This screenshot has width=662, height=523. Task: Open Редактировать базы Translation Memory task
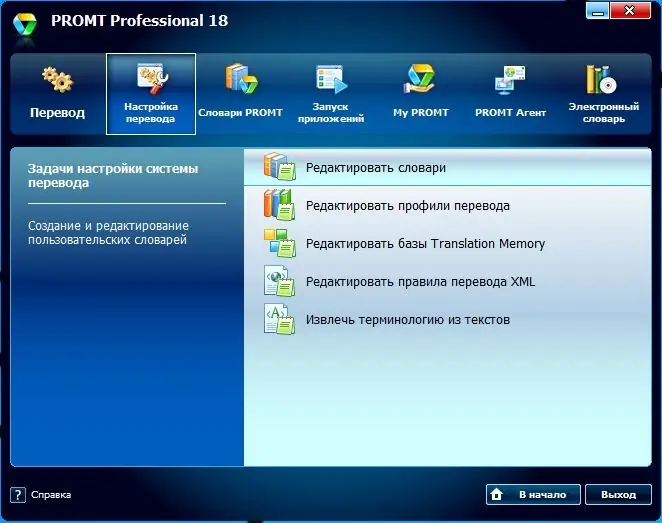(x=448, y=244)
